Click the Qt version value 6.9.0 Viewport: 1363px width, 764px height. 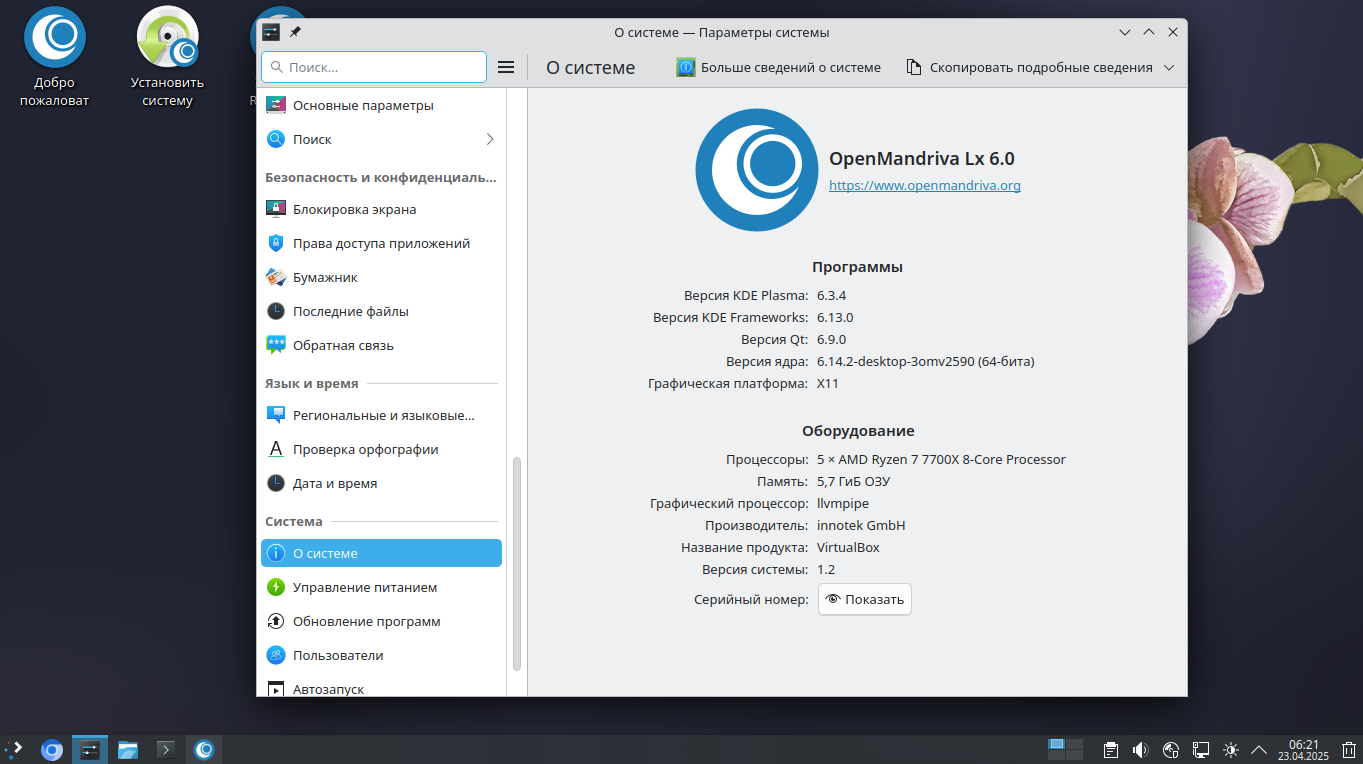click(832, 339)
